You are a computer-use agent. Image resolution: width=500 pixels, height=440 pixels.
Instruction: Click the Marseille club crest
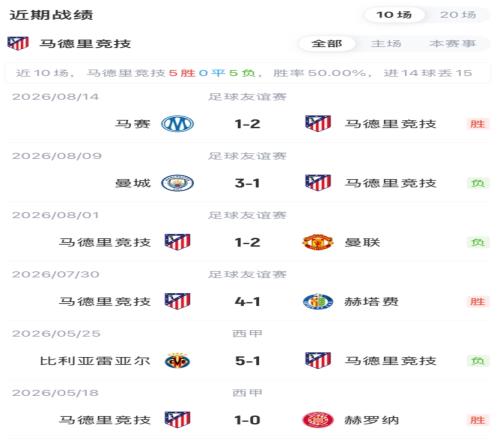tap(177, 124)
